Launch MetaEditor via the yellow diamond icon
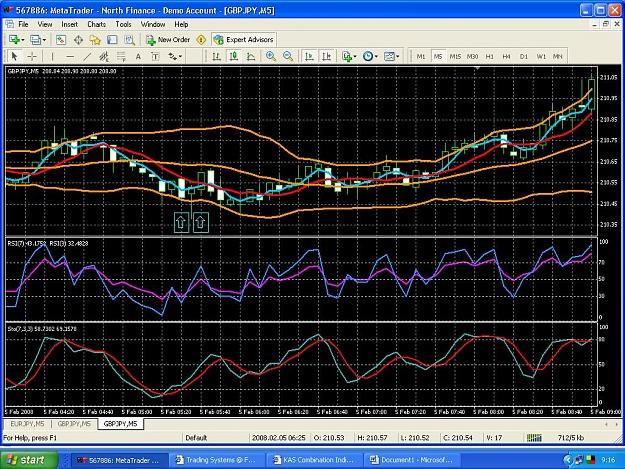This screenshot has width=625, height=469. coord(201,39)
